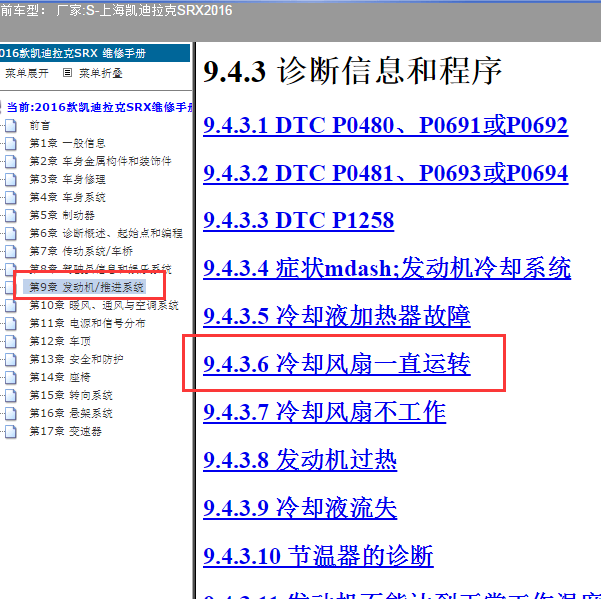Select tree item 第7章 传动系统/车桥
Viewport: 601px width, 599px height.
[x=81, y=251]
